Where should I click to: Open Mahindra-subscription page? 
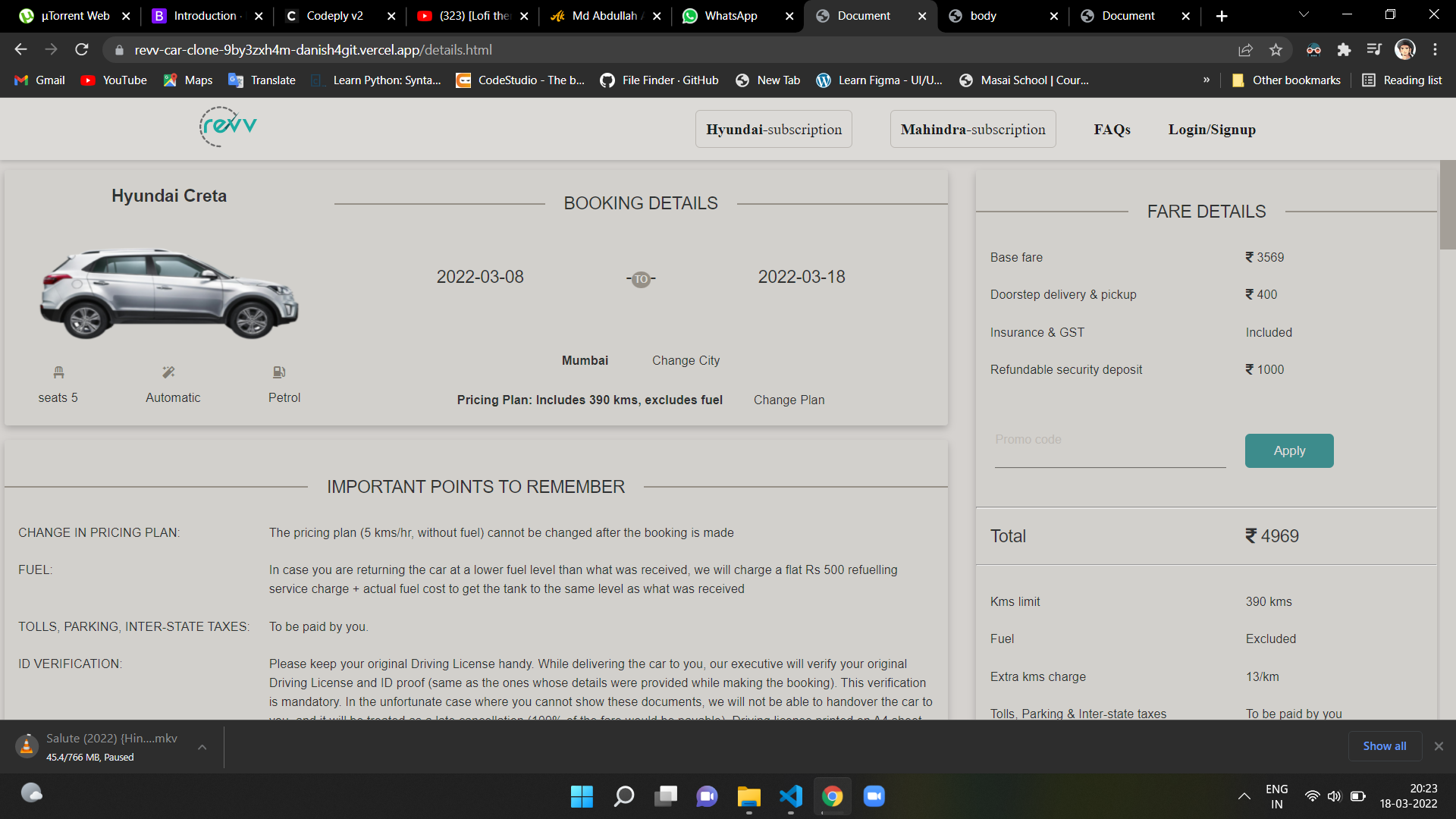973,130
